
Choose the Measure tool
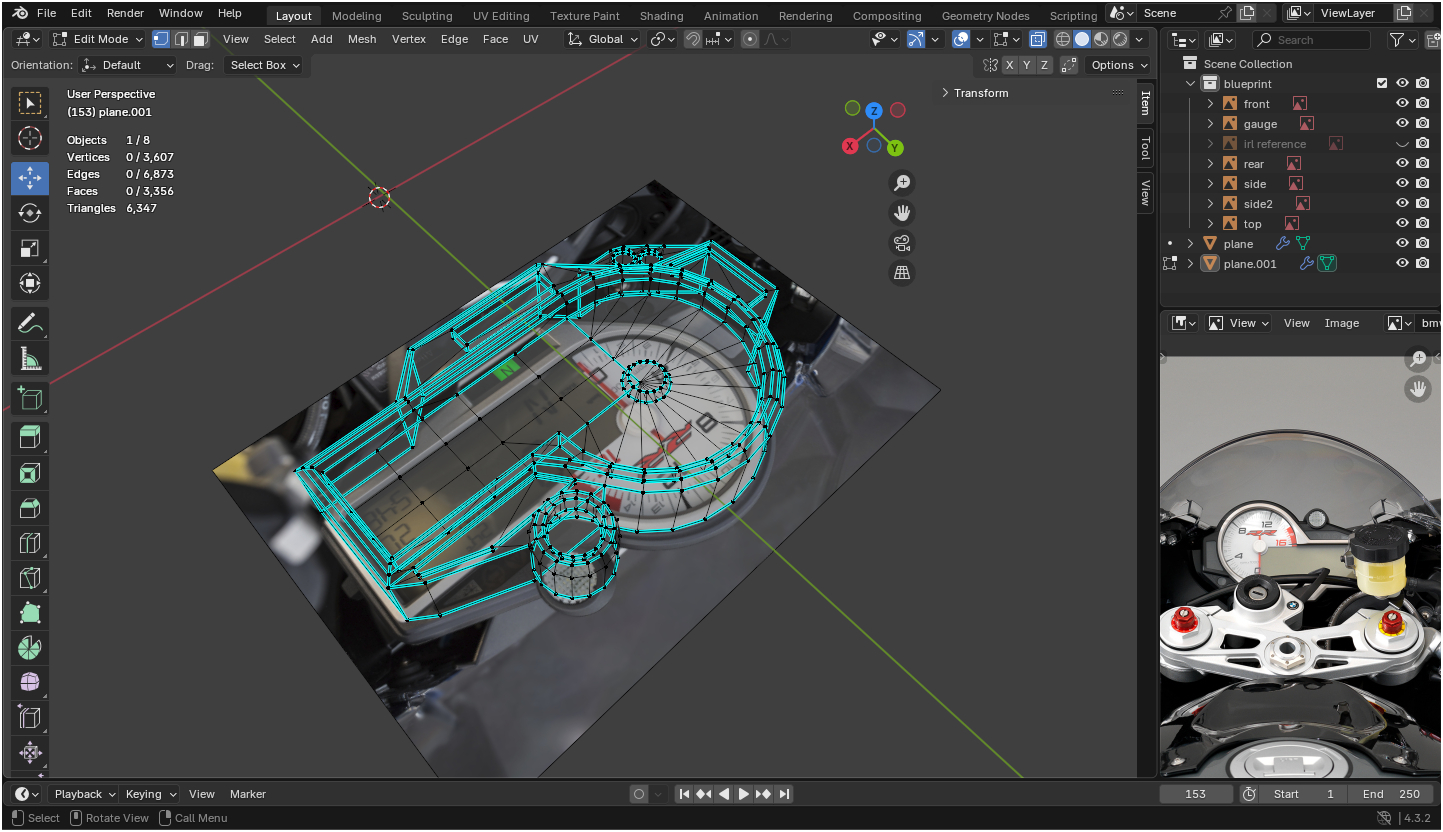[x=30, y=359]
